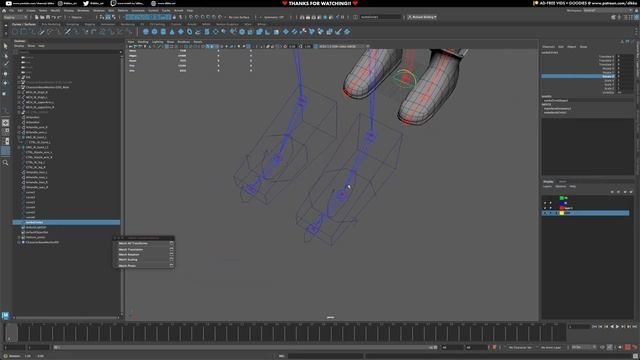Screen dimensions: 640x360
Task: Switch to the Poly Modeling shelf tab
Action: pyautogui.click(x=51, y=24)
